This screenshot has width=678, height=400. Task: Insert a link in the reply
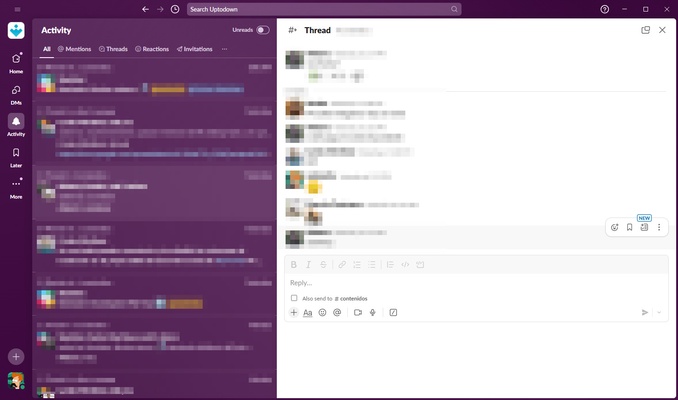(342, 265)
